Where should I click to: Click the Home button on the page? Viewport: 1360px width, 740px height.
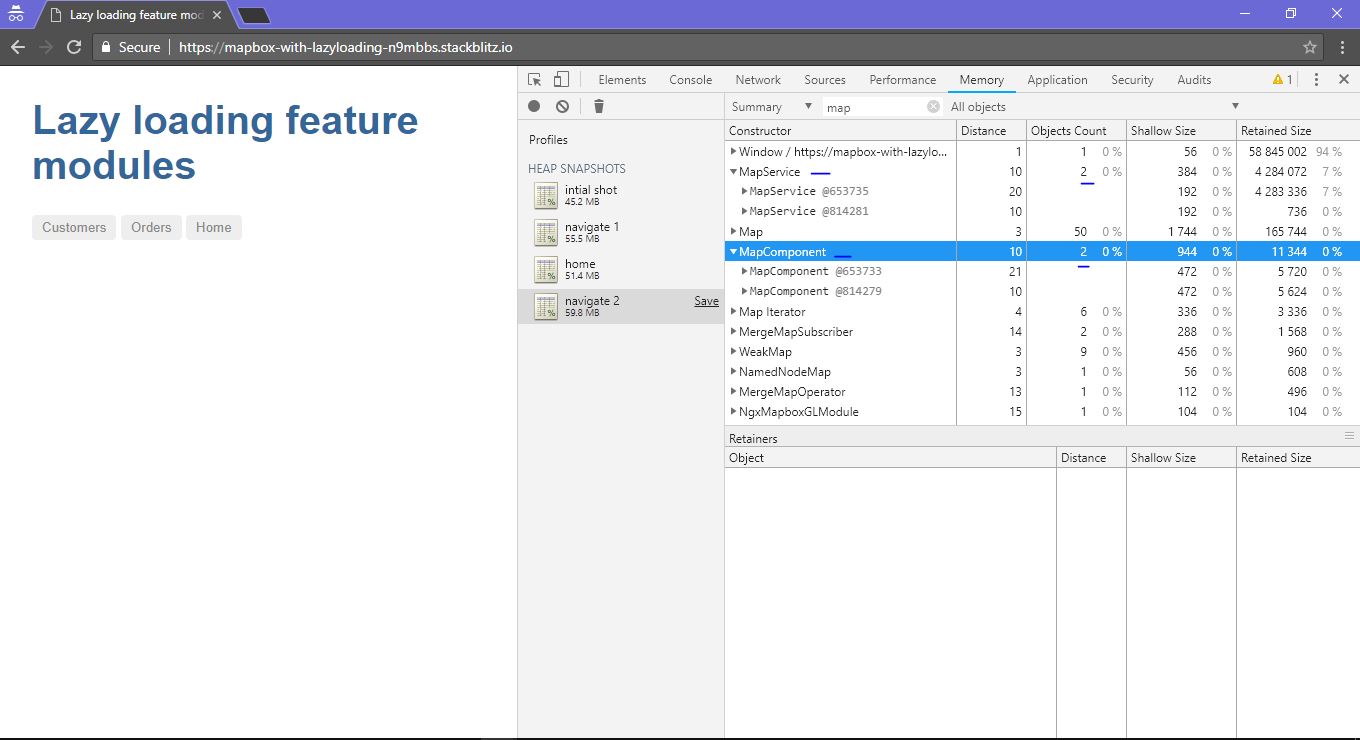(214, 227)
